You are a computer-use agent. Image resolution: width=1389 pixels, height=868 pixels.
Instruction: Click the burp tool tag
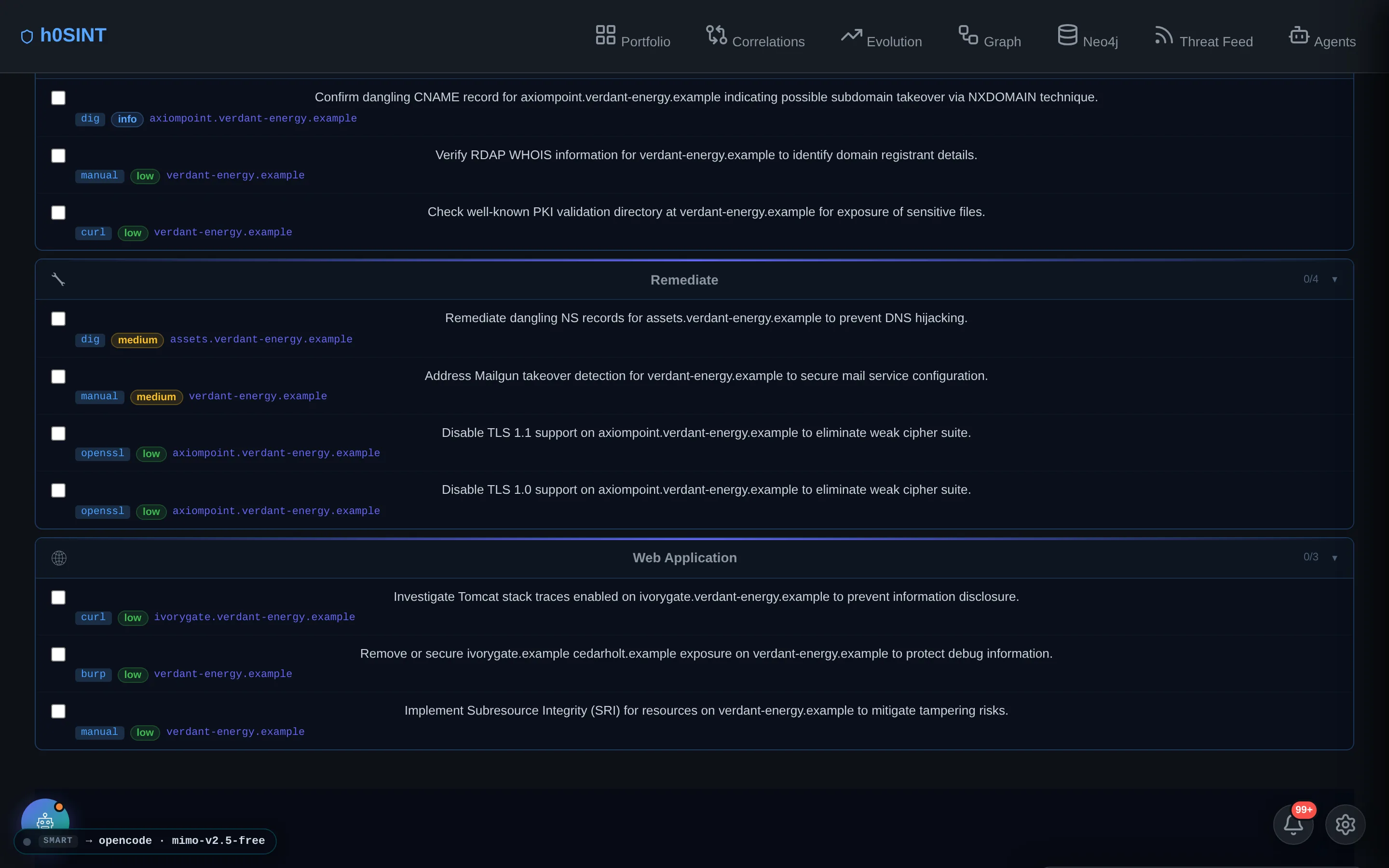pos(93,674)
